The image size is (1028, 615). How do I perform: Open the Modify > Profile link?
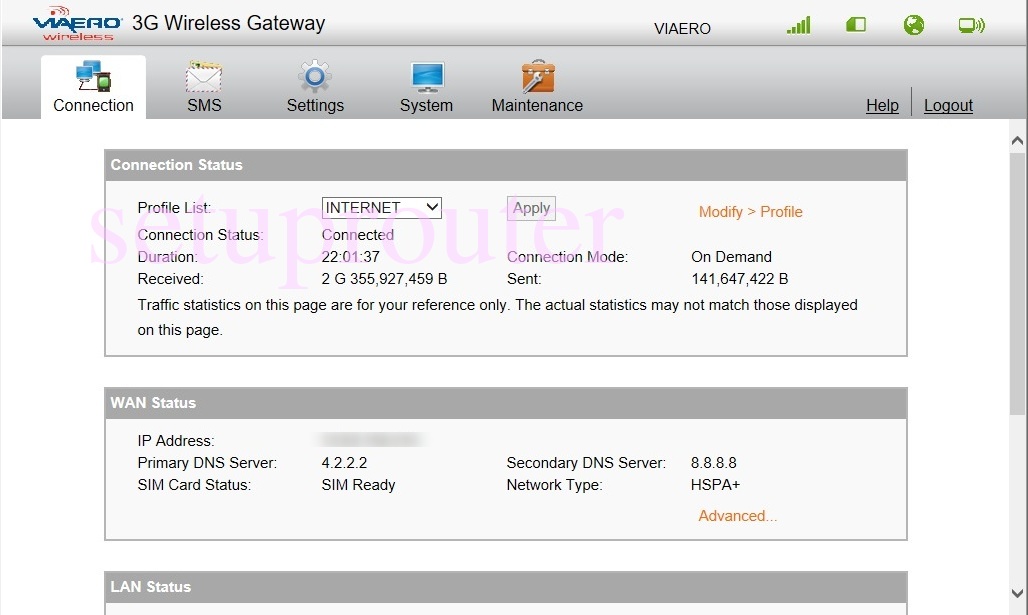[750, 212]
